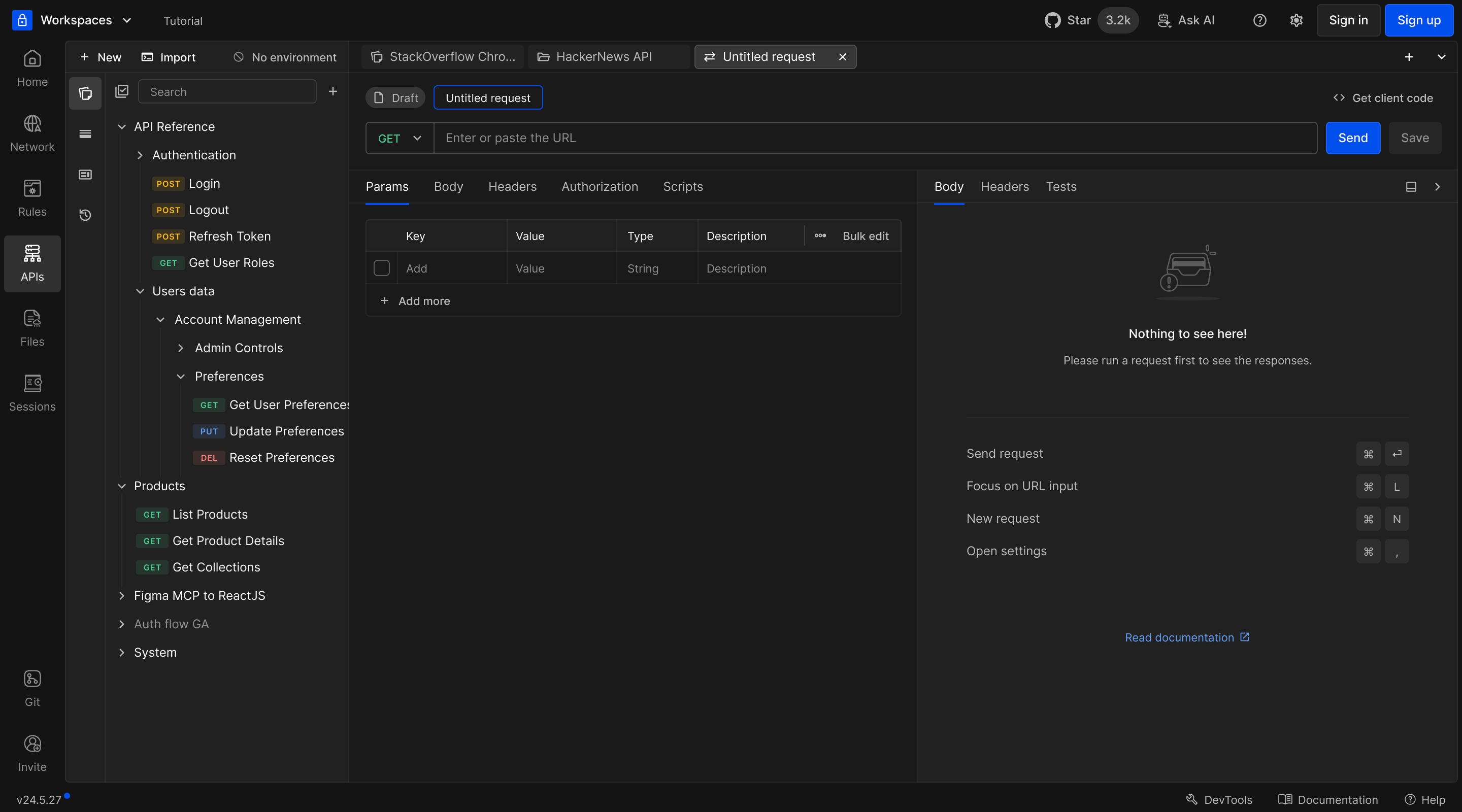Image resolution: width=1462 pixels, height=812 pixels.
Task: Click the Import button
Action: click(x=169, y=57)
